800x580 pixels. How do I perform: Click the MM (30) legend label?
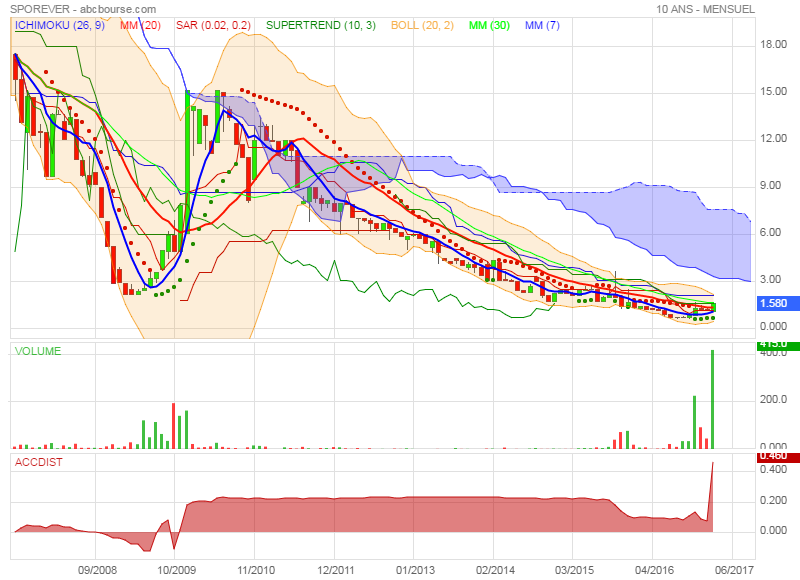[x=489, y=25]
